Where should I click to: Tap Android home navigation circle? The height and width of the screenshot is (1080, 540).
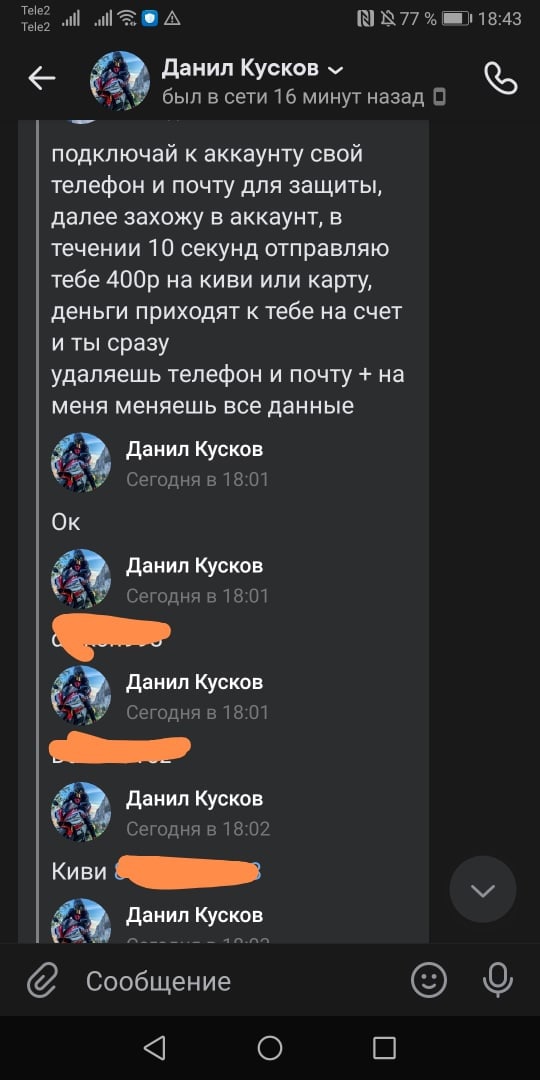point(270,1048)
